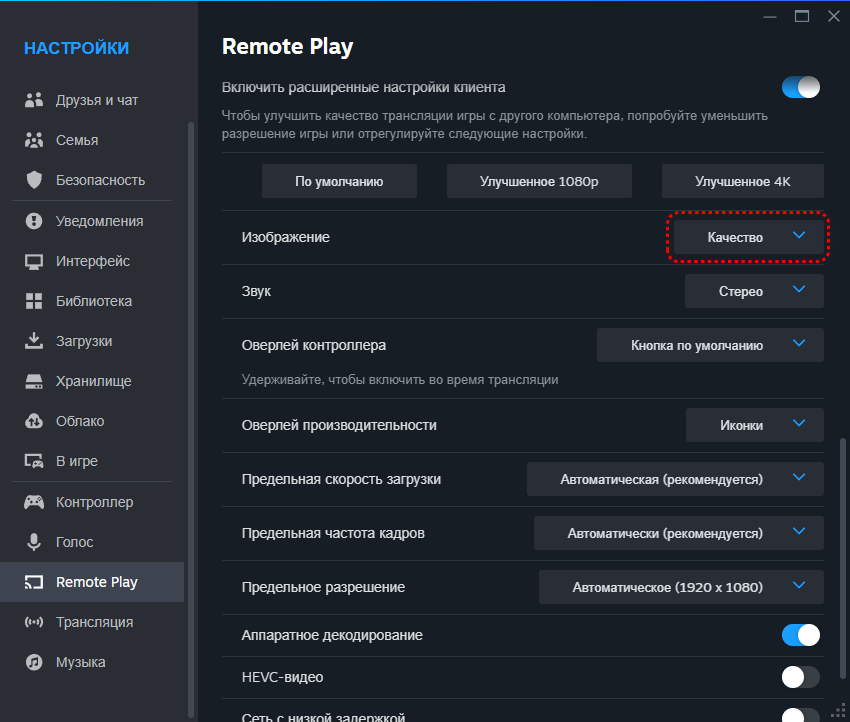Disable advanced client settings toggle
This screenshot has width=850, height=722.
(801, 87)
